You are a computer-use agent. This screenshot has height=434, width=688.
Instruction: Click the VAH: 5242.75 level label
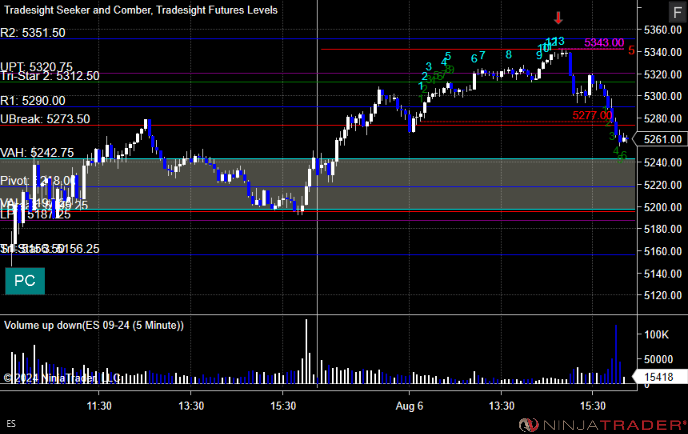(x=37, y=153)
